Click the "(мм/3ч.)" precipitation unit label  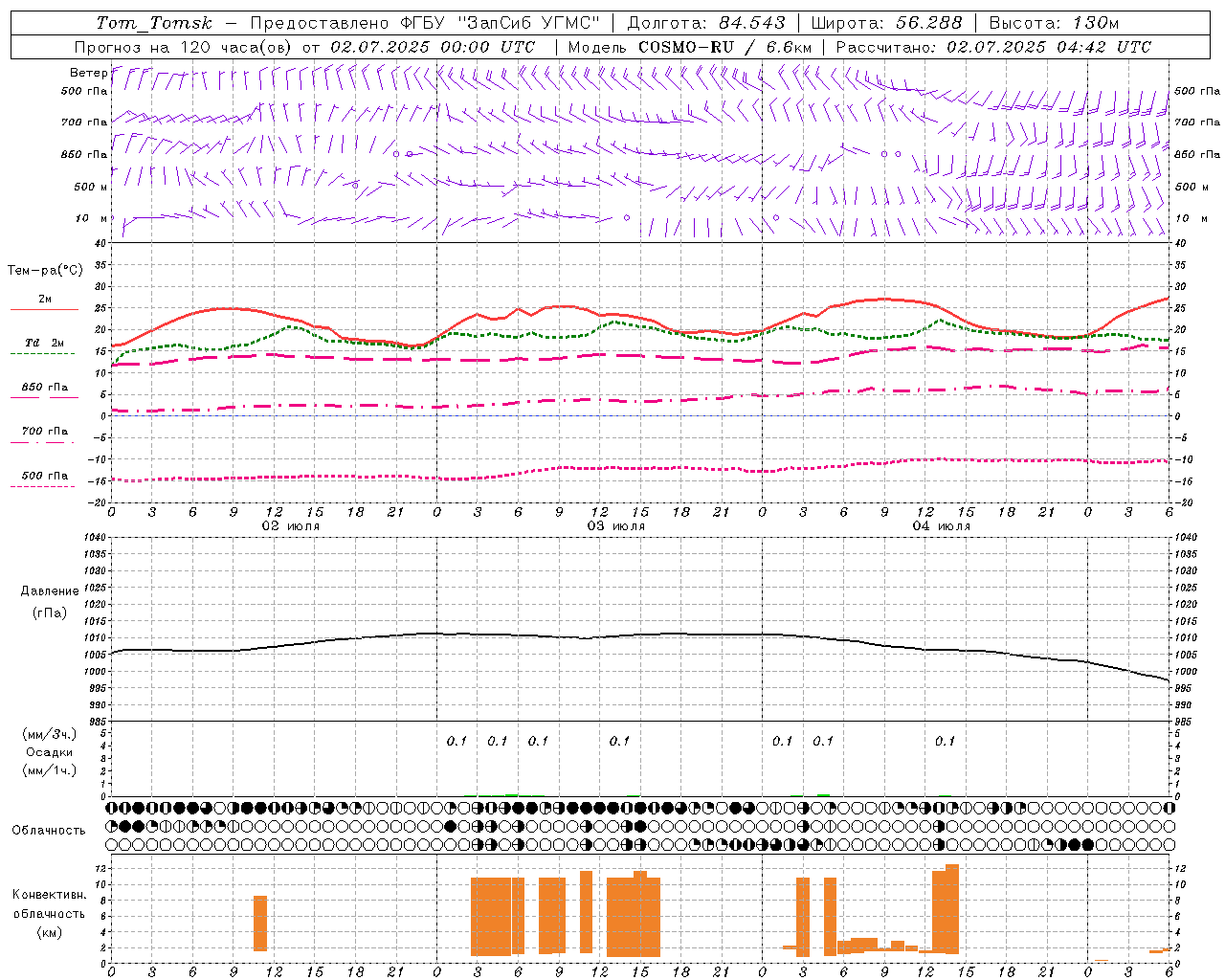tap(50, 734)
